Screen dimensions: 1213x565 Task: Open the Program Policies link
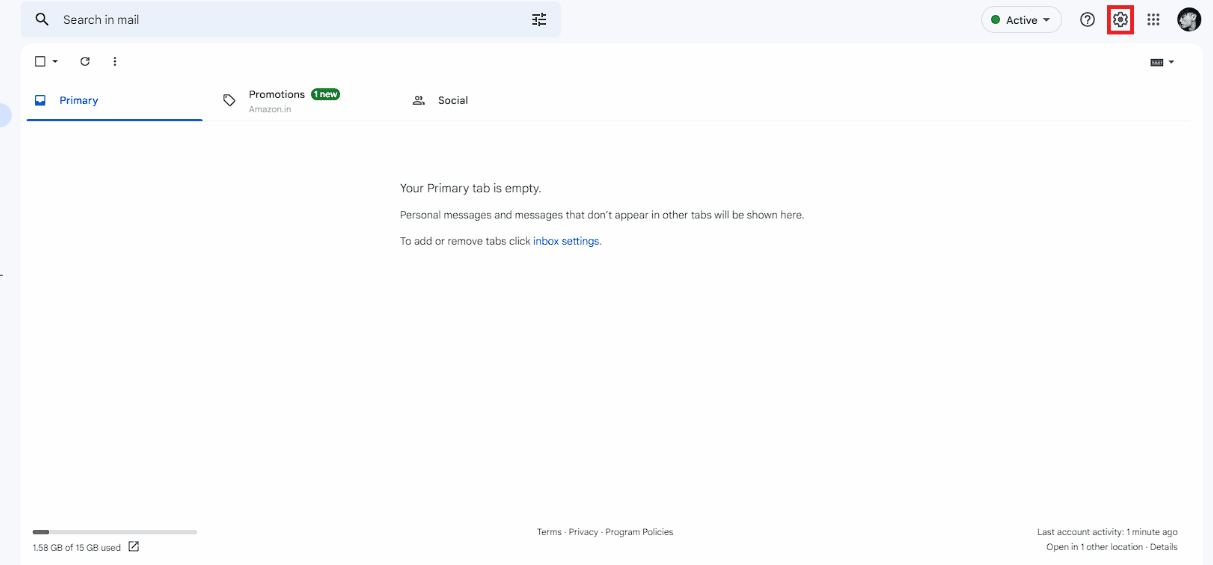(639, 532)
